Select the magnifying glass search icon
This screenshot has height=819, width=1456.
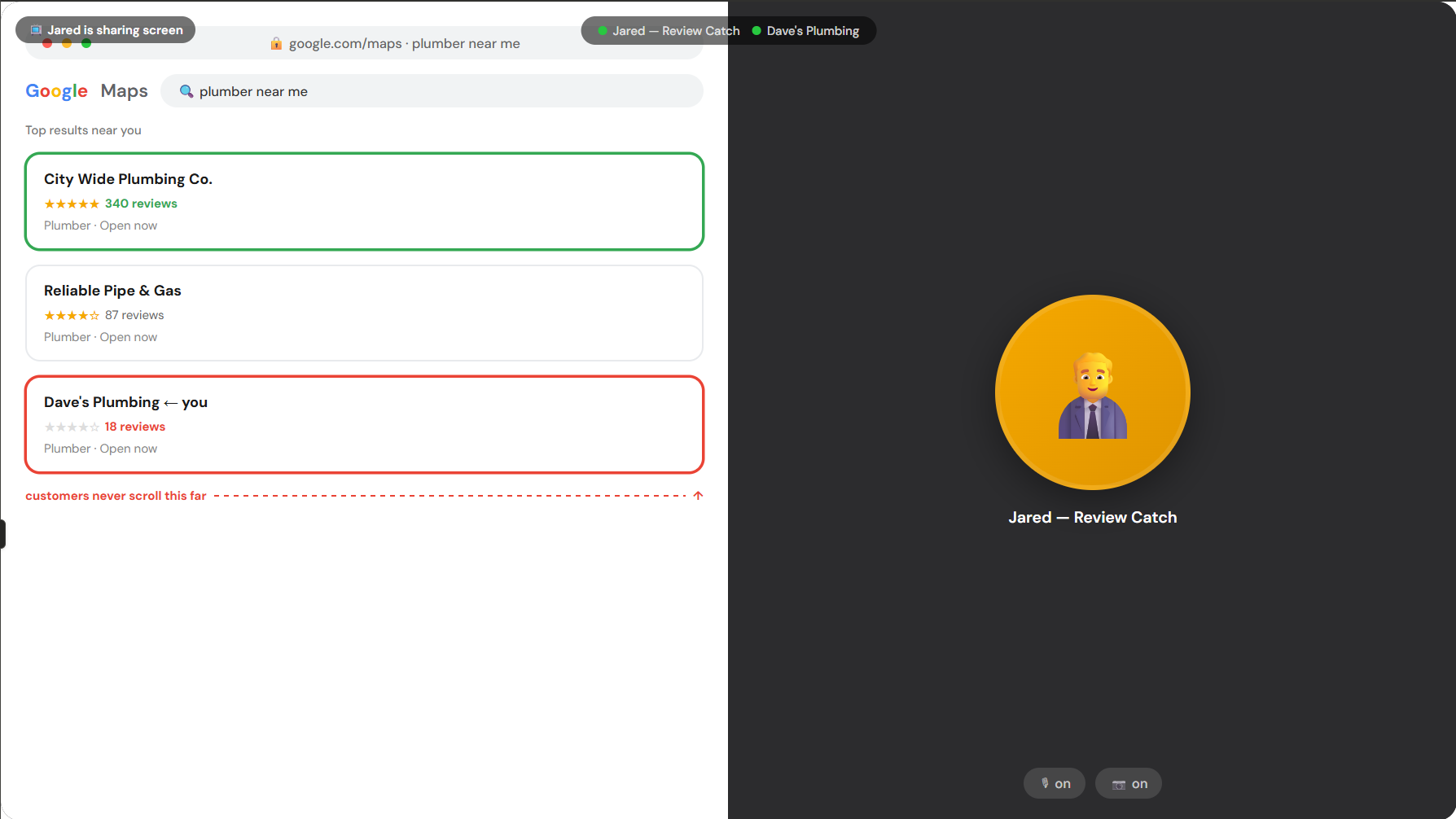coord(186,91)
